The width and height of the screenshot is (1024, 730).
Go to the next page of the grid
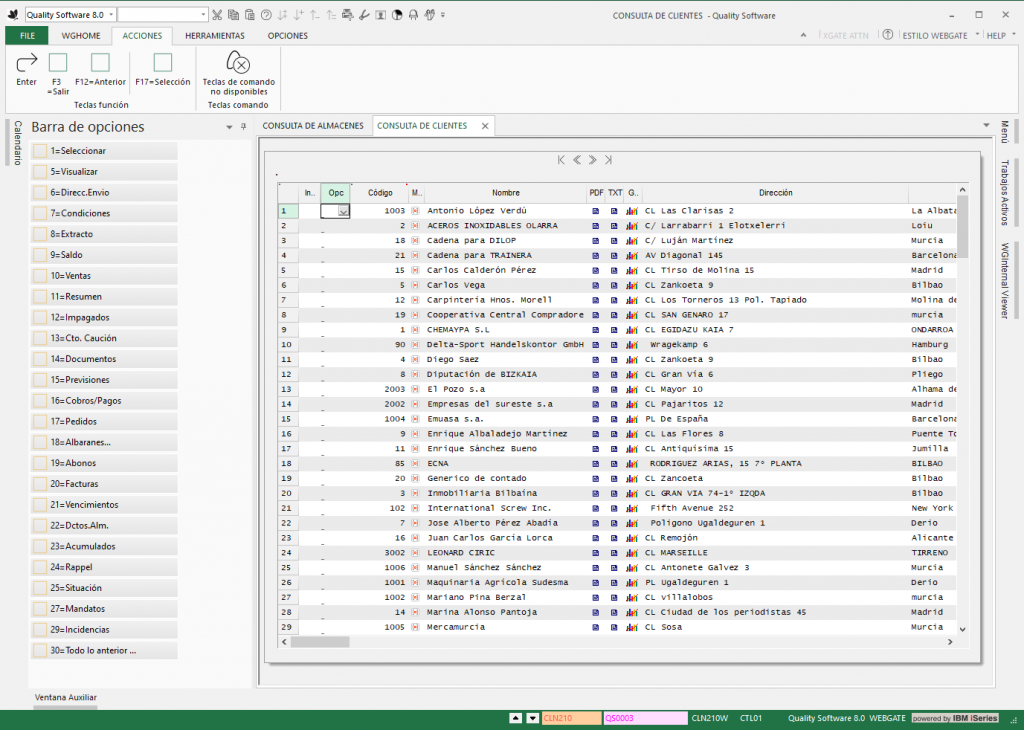pyautogui.click(x=592, y=160)
